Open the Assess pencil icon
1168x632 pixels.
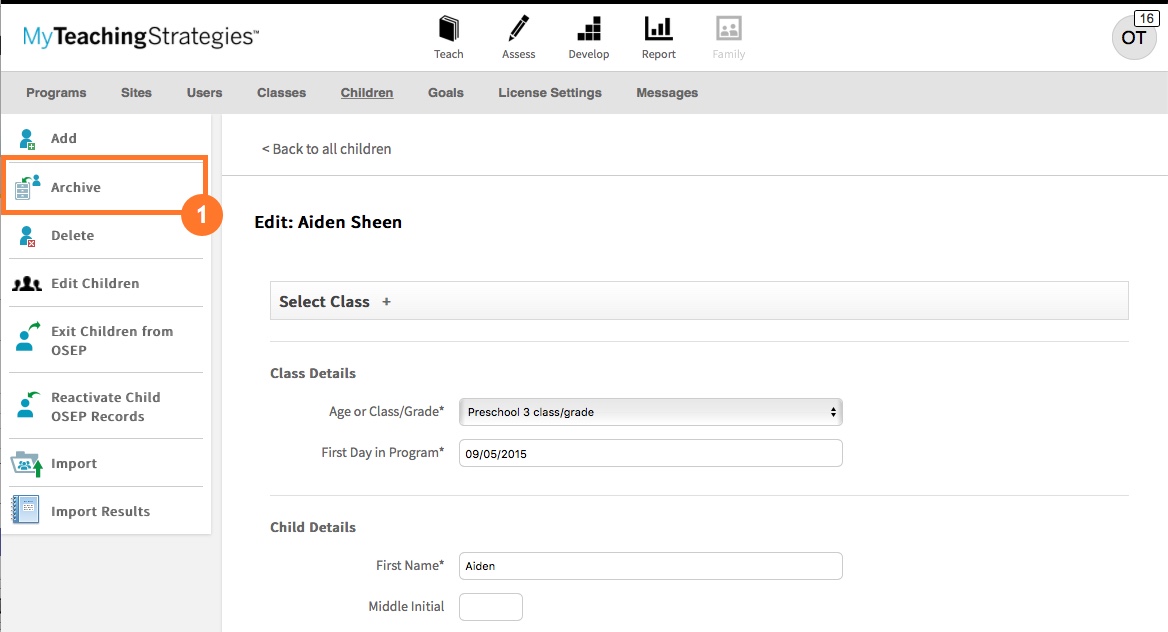pos(518,28)
